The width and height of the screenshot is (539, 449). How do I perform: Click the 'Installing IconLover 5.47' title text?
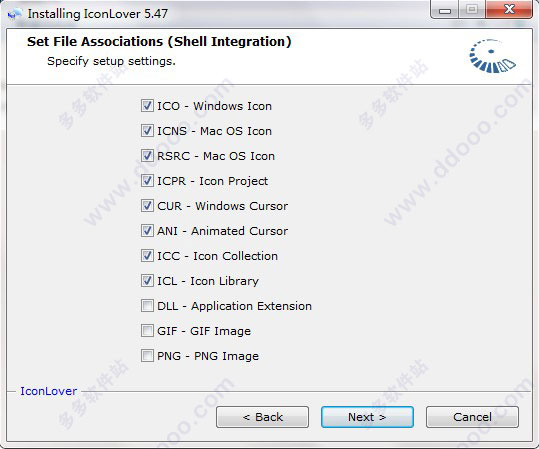pyautogui.click(x=98, y=14)
